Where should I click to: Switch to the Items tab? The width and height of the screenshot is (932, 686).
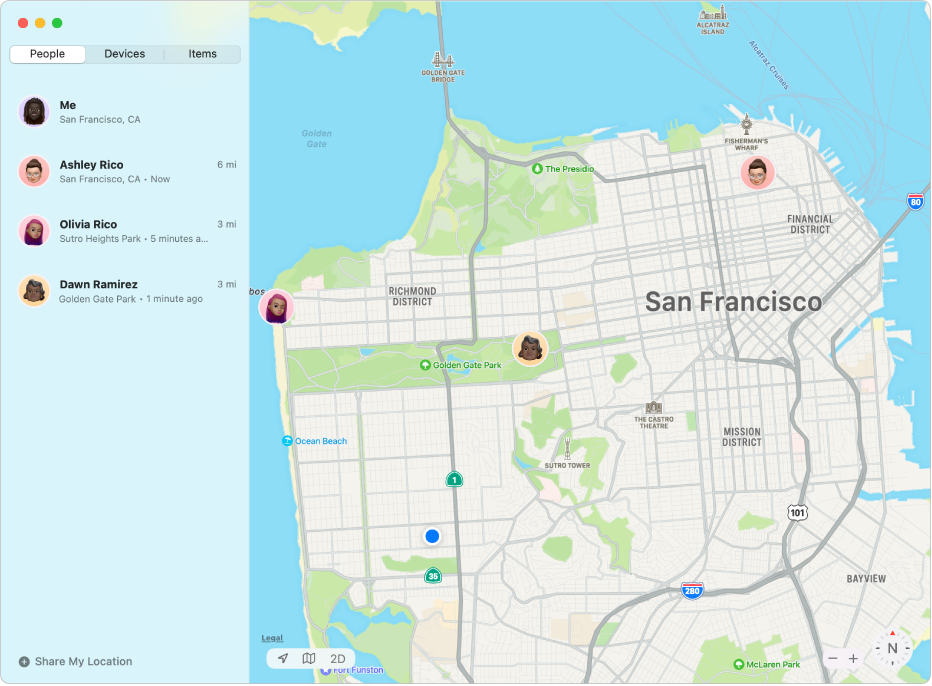click(202, 53)
